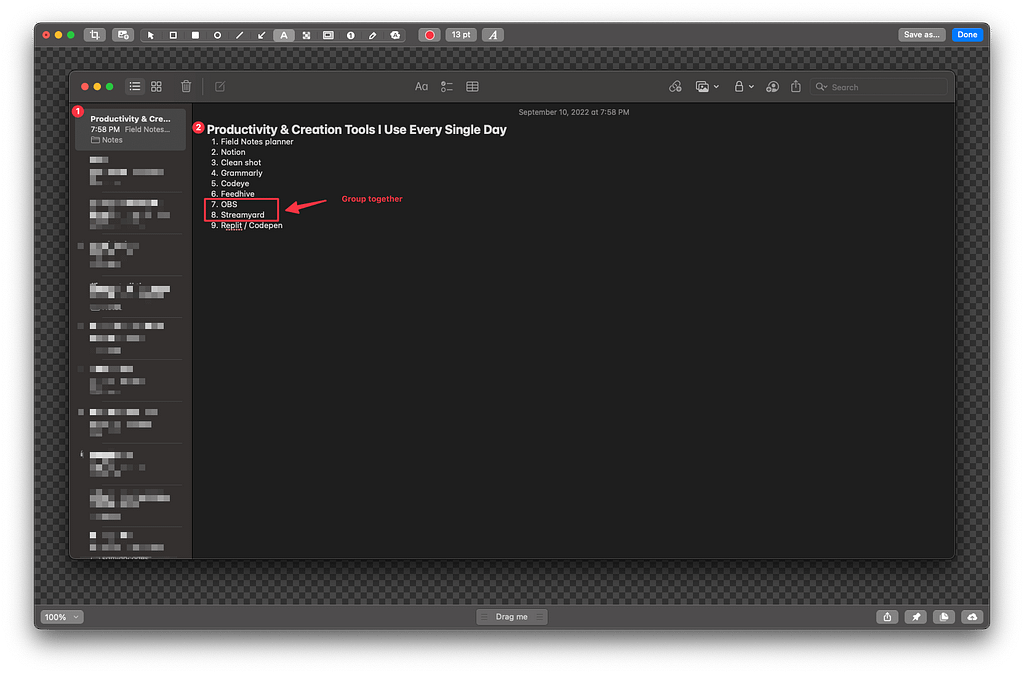Switch Notes screenshot to gallery view
Screen dimensions: 1024x674
156,86
